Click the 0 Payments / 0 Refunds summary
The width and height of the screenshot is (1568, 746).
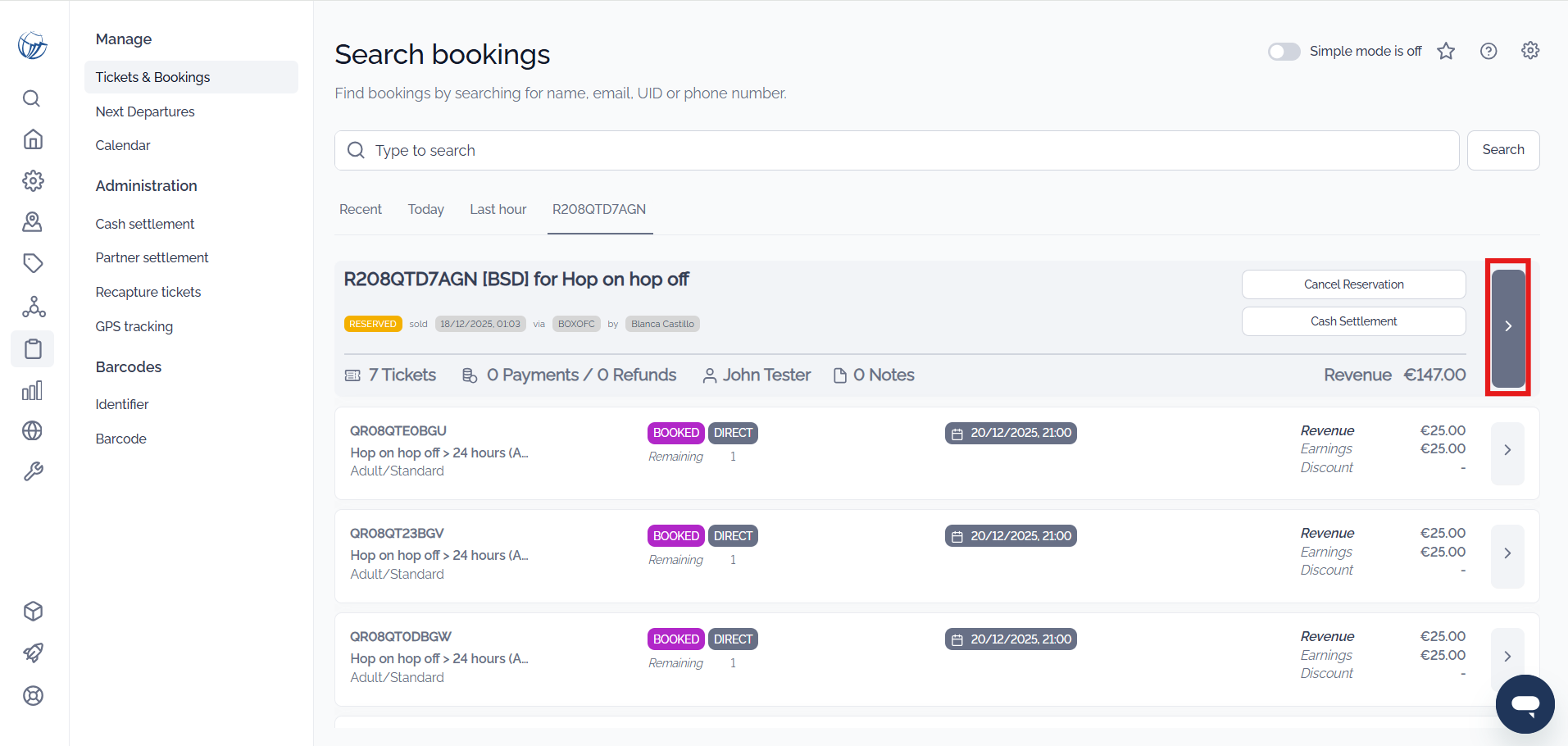[570, 375]
